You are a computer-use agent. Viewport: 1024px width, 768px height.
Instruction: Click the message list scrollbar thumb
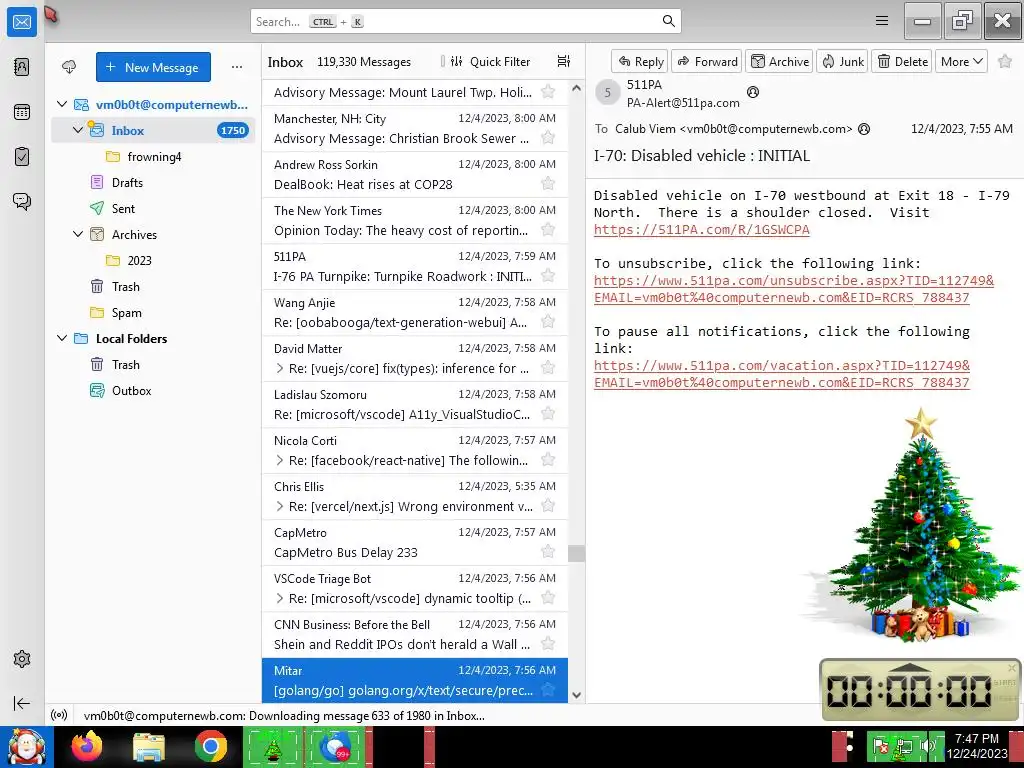click(576, 553)
